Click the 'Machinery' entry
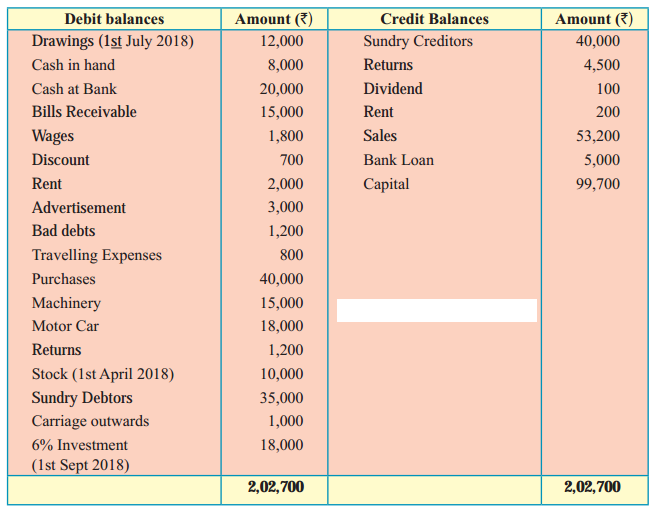 pos(66,303)
